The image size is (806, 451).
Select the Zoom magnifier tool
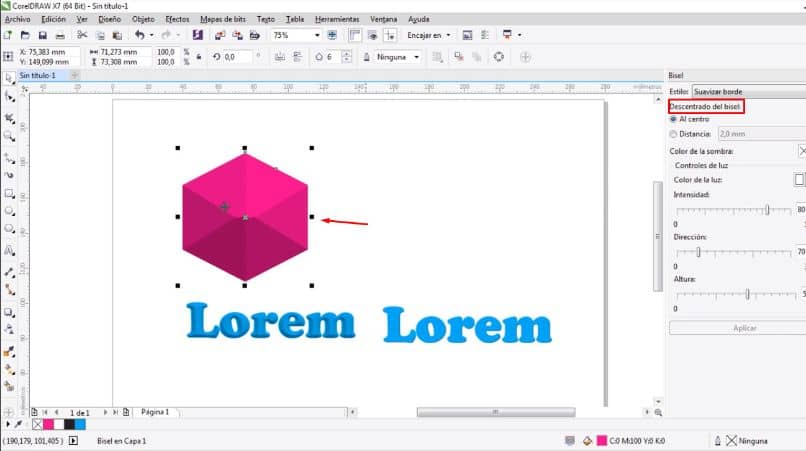[x=9, y=136]
